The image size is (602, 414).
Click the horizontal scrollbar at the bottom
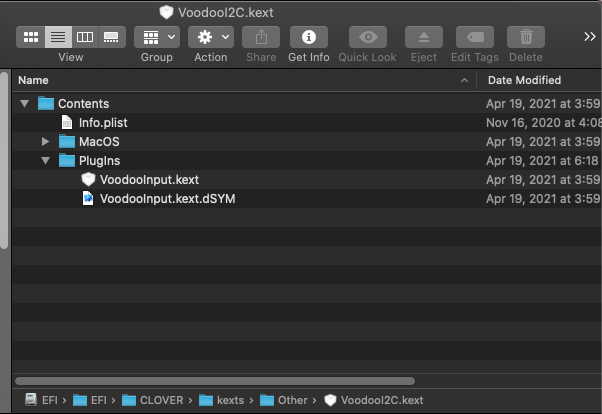click(x=215, y=381)
